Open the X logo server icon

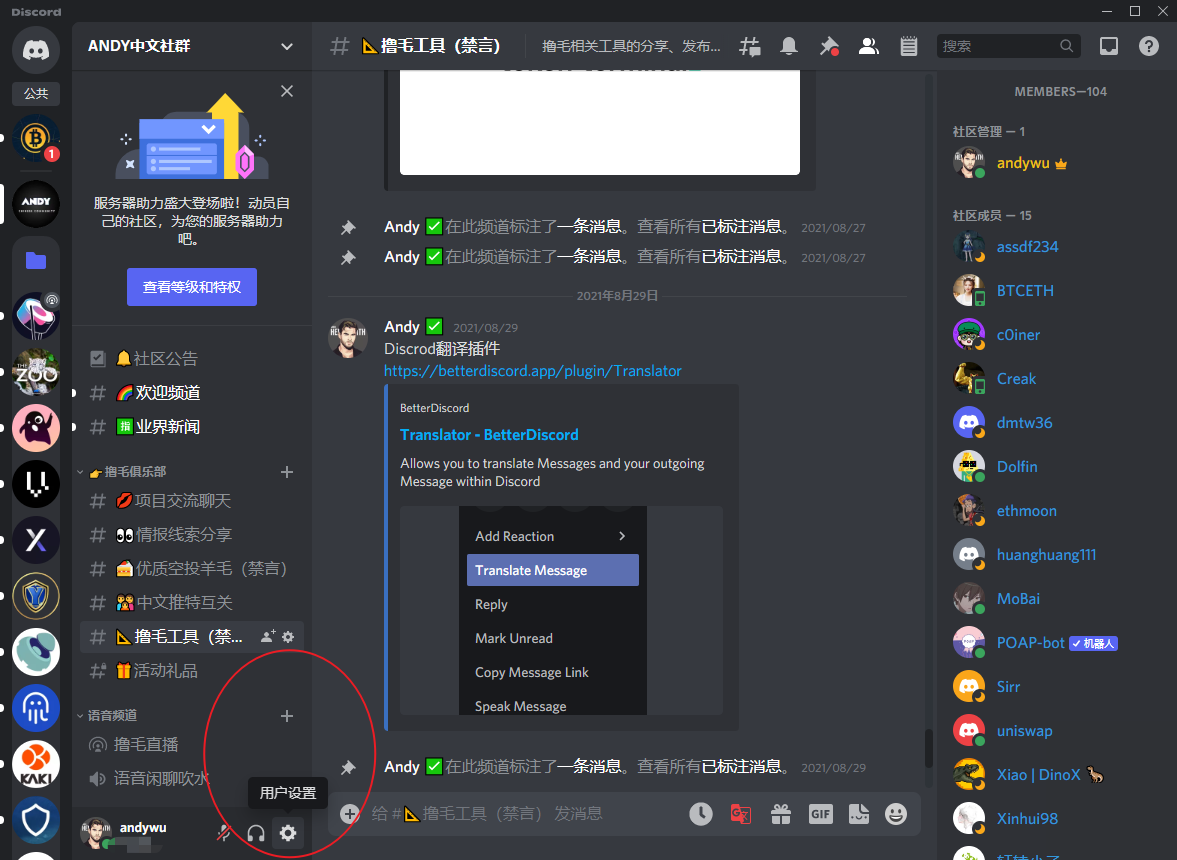(x=35, y=540)
